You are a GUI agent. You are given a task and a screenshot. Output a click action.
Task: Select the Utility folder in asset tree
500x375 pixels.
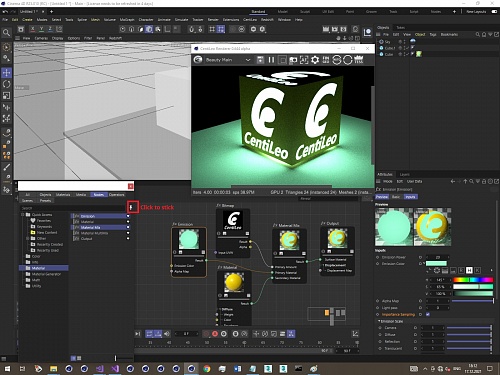pyautogui.click(x=36, y=286)
